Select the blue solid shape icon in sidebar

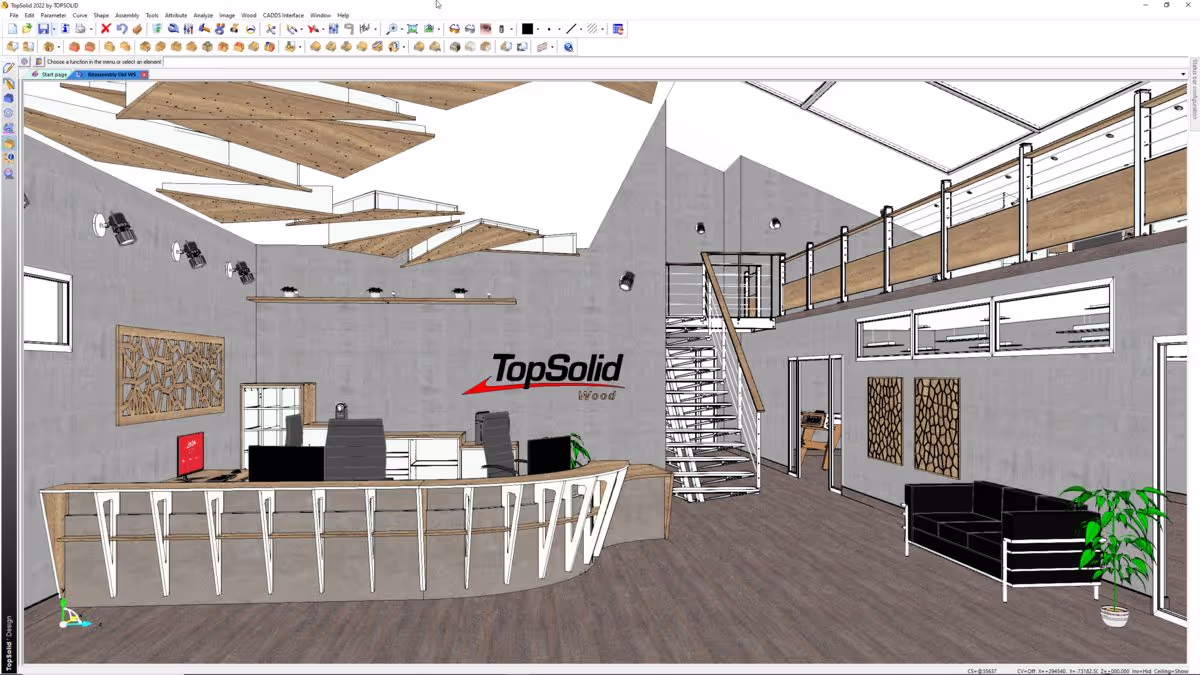[x=9, y=99]
